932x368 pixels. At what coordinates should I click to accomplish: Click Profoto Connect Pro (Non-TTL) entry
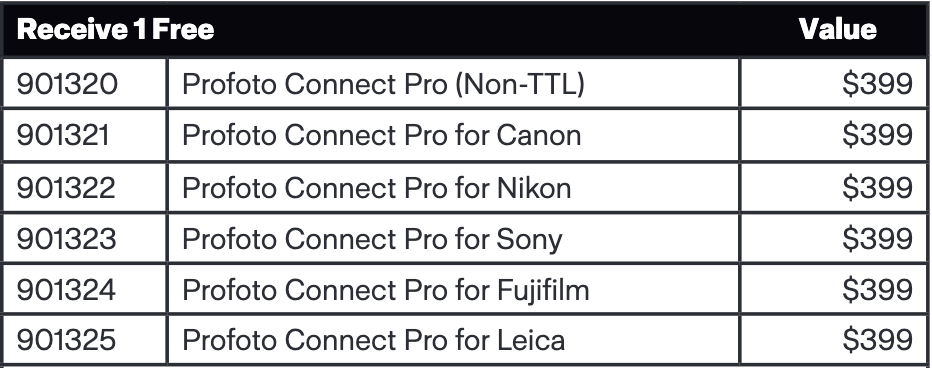tap(383, 84)
